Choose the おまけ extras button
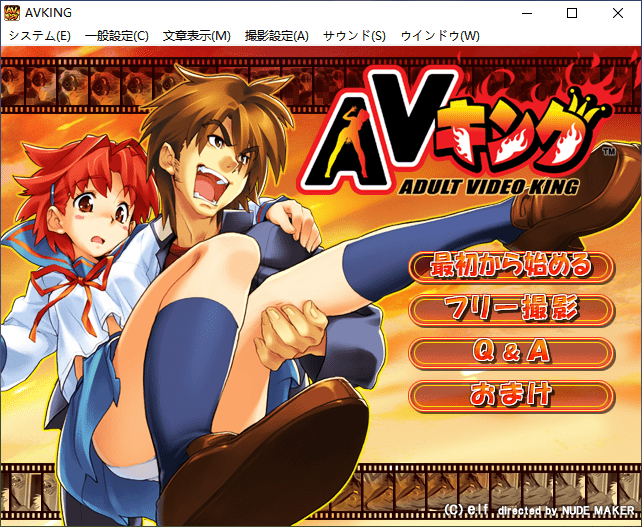This screenshot has height=527, width=642. point(510,395)
